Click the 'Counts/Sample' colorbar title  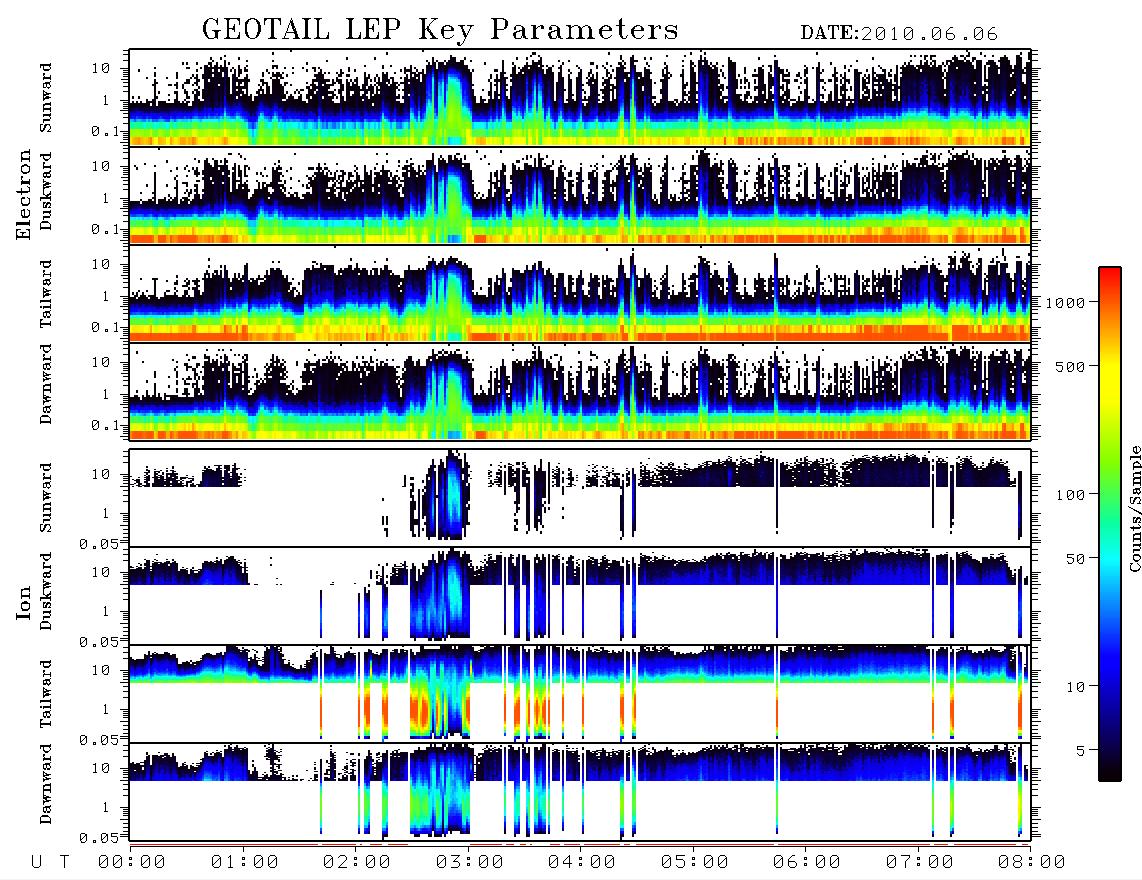tap(1133, 508)
